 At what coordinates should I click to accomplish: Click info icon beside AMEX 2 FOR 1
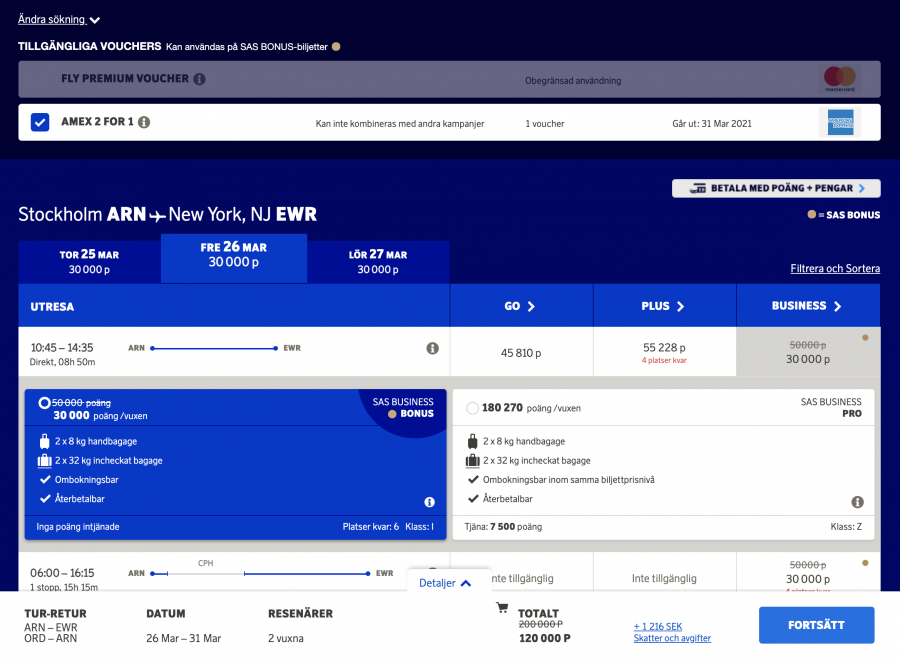[x=144, y=122]
